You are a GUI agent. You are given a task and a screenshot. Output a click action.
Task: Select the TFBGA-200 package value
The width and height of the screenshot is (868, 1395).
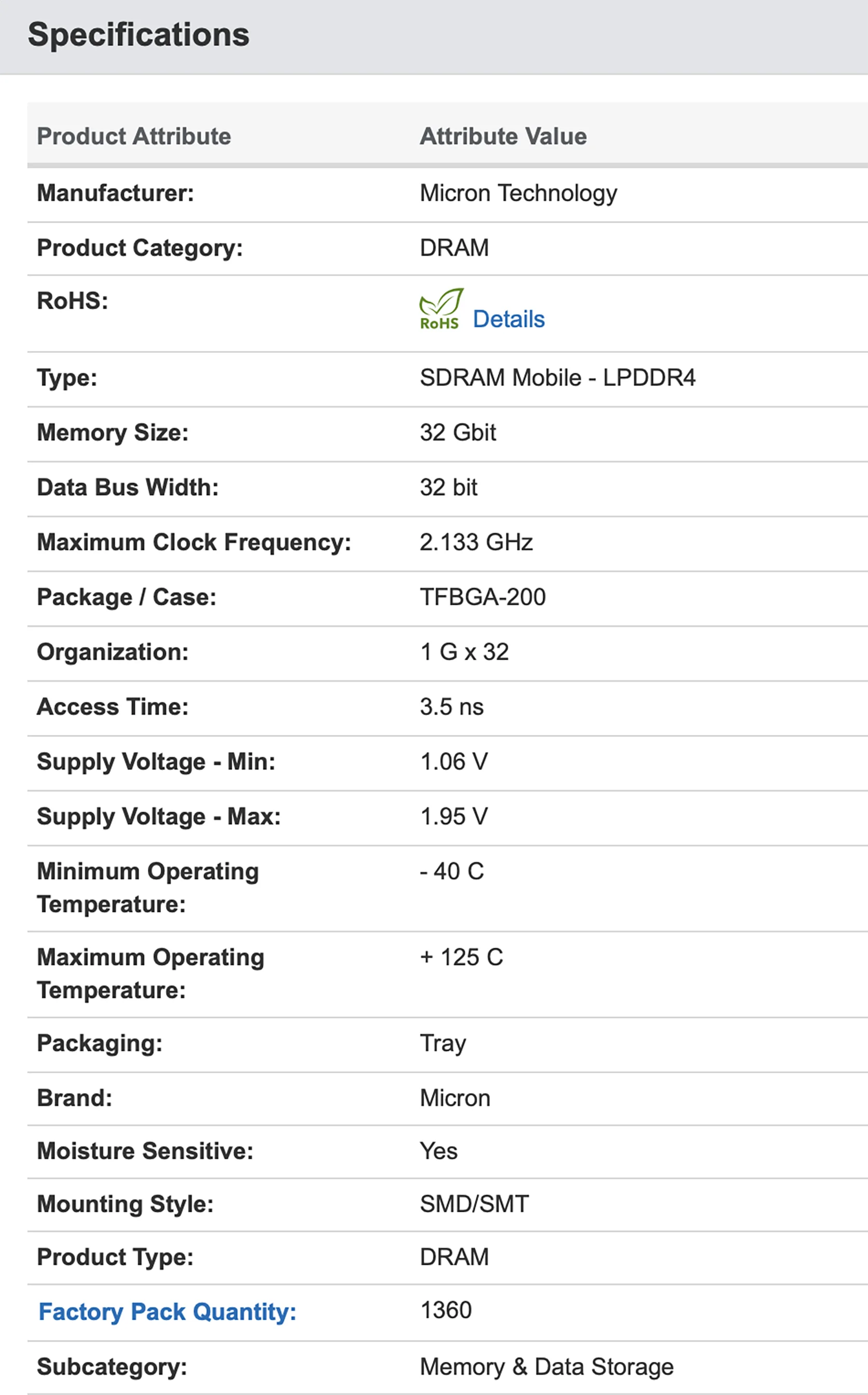click(x=482, y=597)
